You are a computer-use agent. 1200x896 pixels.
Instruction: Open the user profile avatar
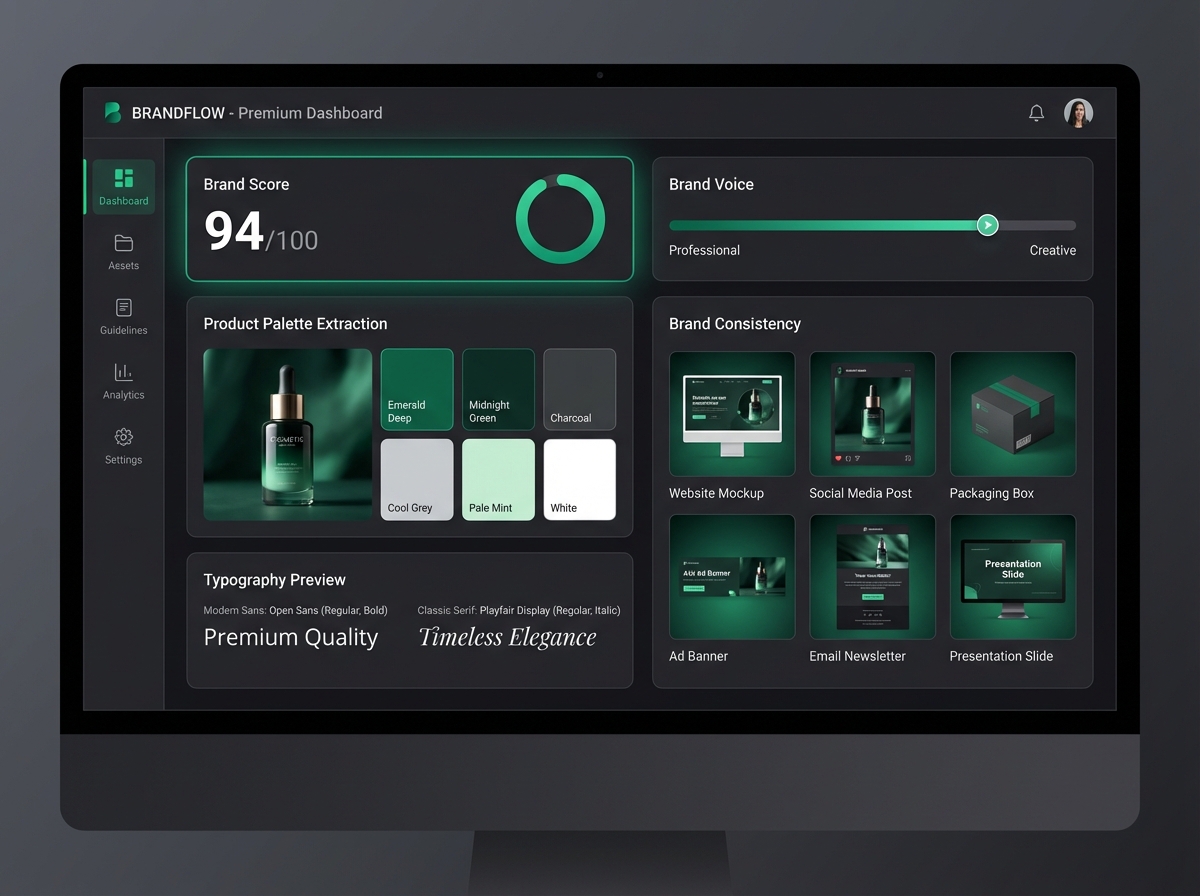pos(1078,113)
